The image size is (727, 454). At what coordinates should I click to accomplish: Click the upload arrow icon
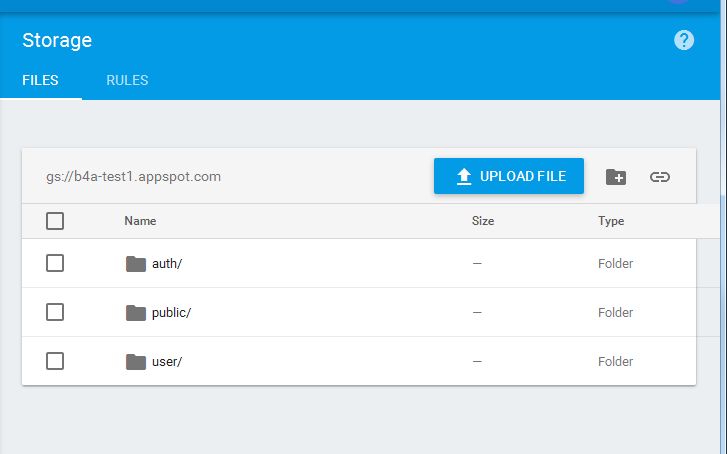(x=464, y=177)
